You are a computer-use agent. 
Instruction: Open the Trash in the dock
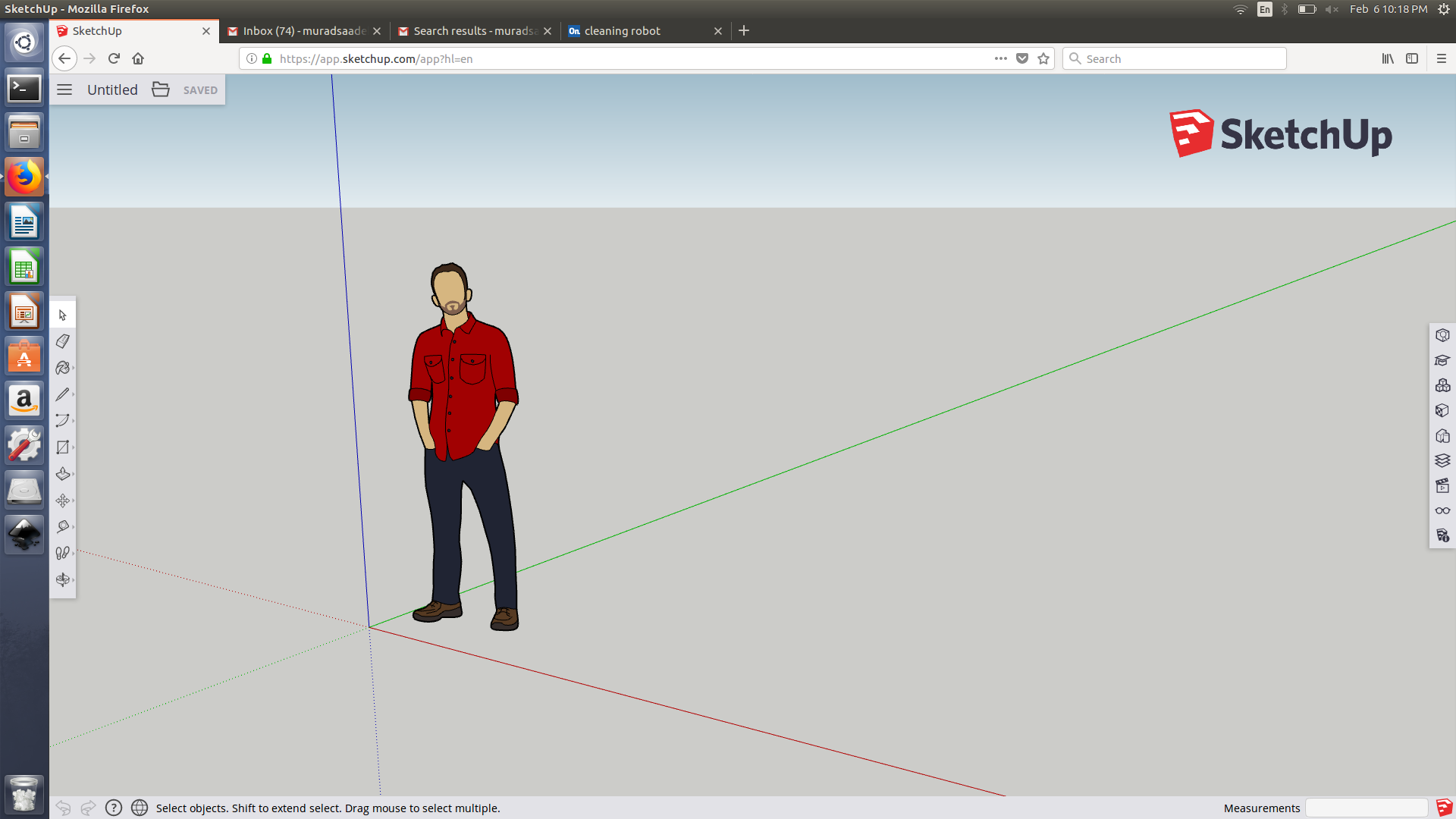click(x=24, y=795)
